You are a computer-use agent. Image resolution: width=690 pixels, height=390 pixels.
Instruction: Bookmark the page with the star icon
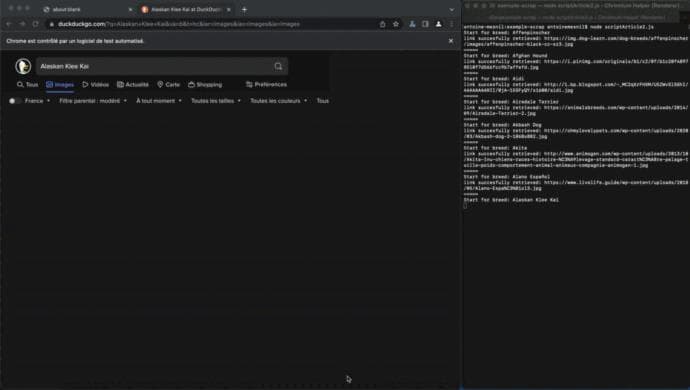tap(396, 24)
